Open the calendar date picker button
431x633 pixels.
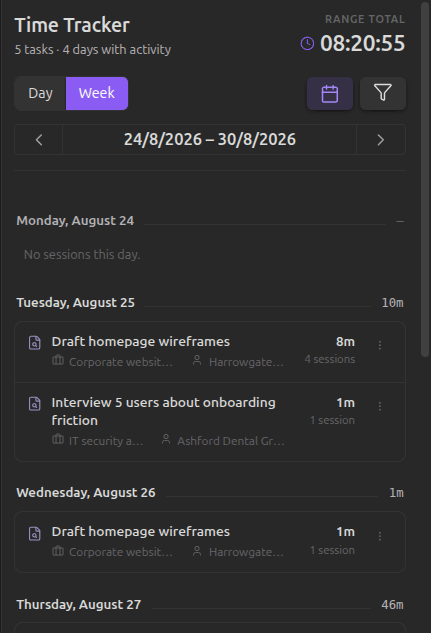330,94
